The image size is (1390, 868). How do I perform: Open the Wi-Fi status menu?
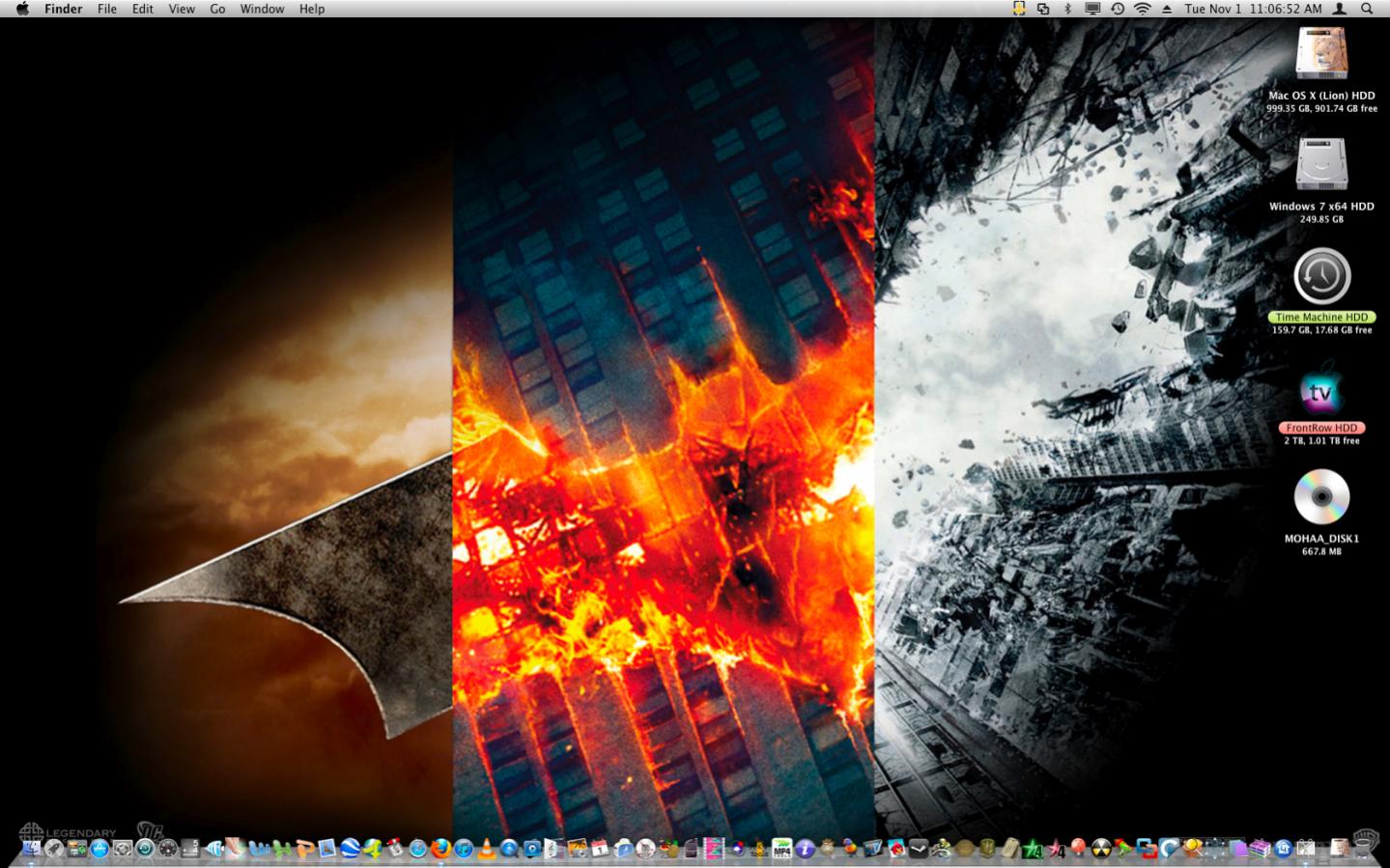(x=1142, y=9)
